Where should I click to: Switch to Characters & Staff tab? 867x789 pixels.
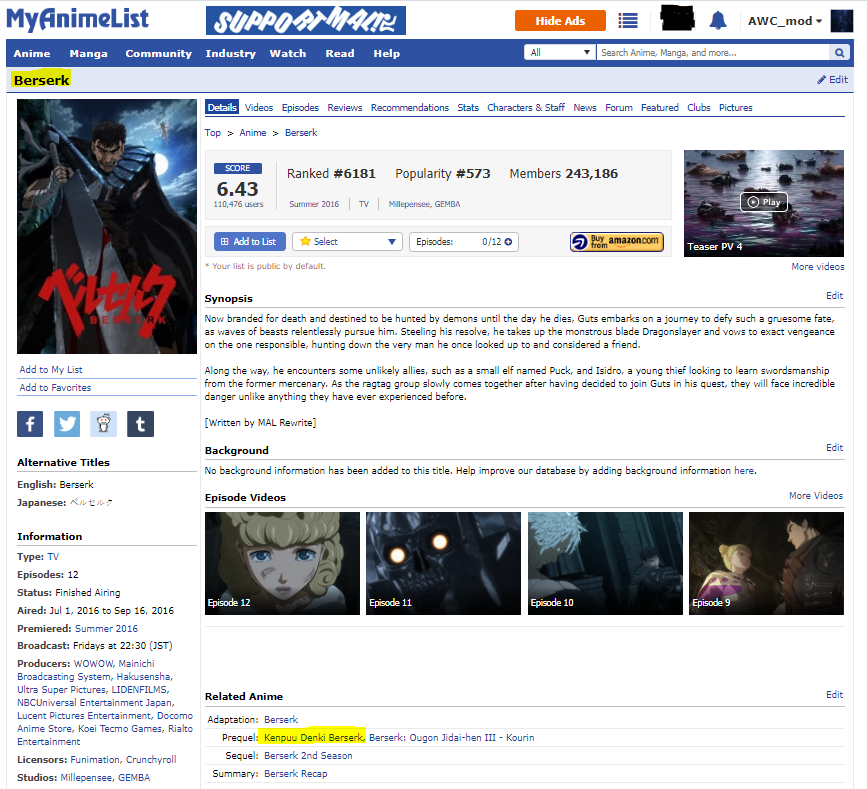[x=526, y=108]
